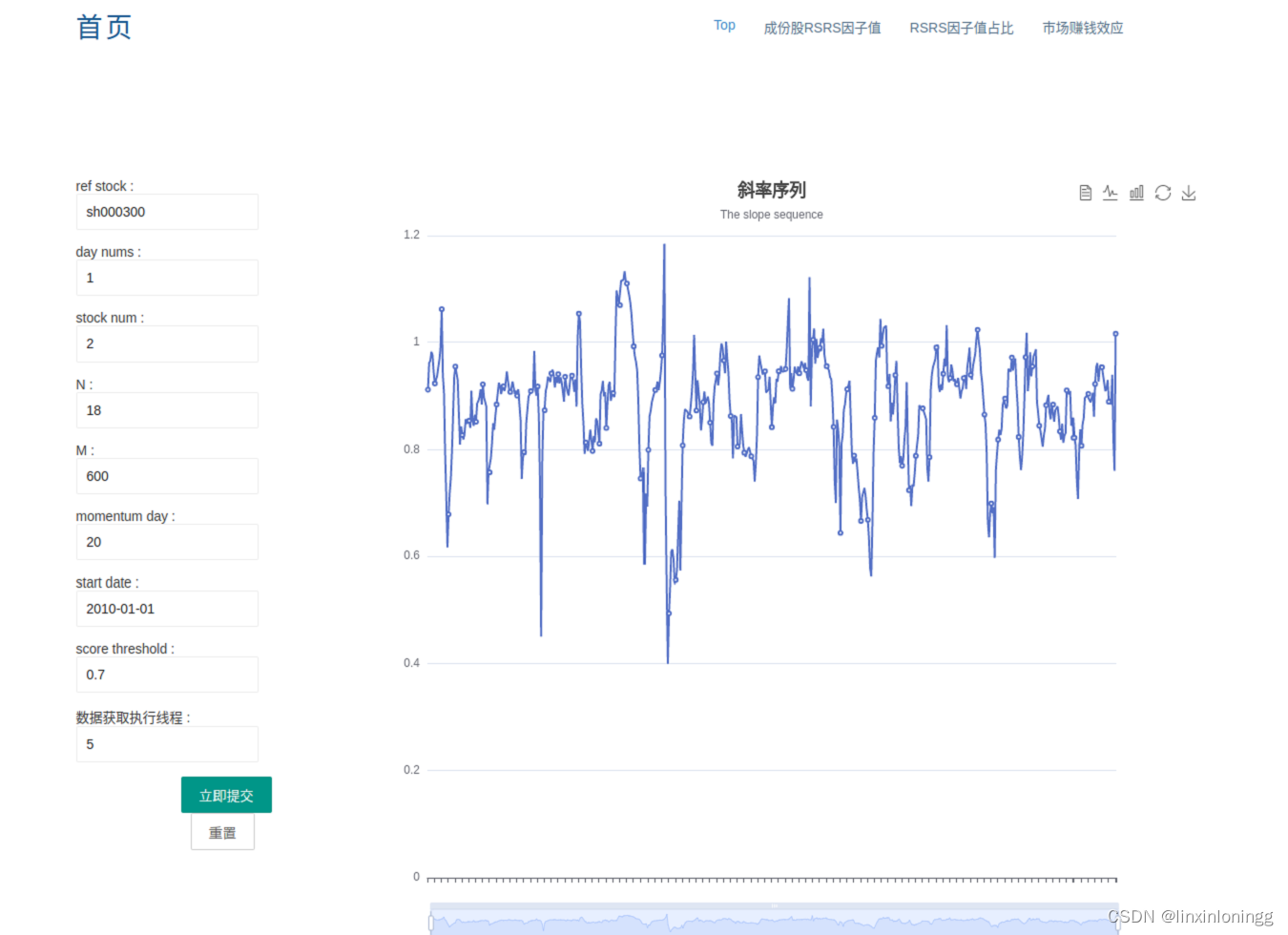
Task: Go to 市场赚钱效应 section
Action: click(1082, 29)
